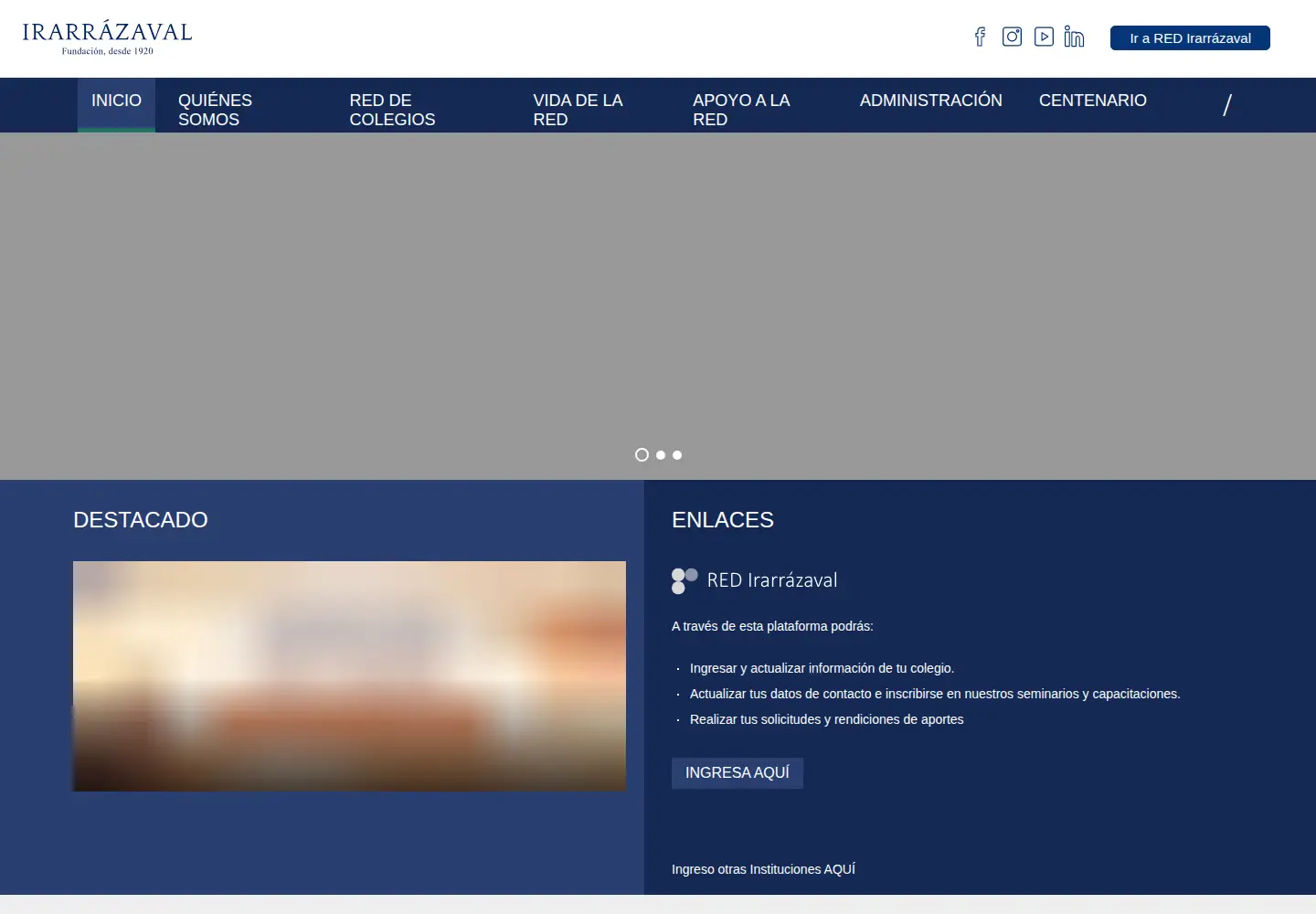Screen dimensions: 1316x914
Task: Open the APOYO A LA RED menu
Action: pos(741,110)
